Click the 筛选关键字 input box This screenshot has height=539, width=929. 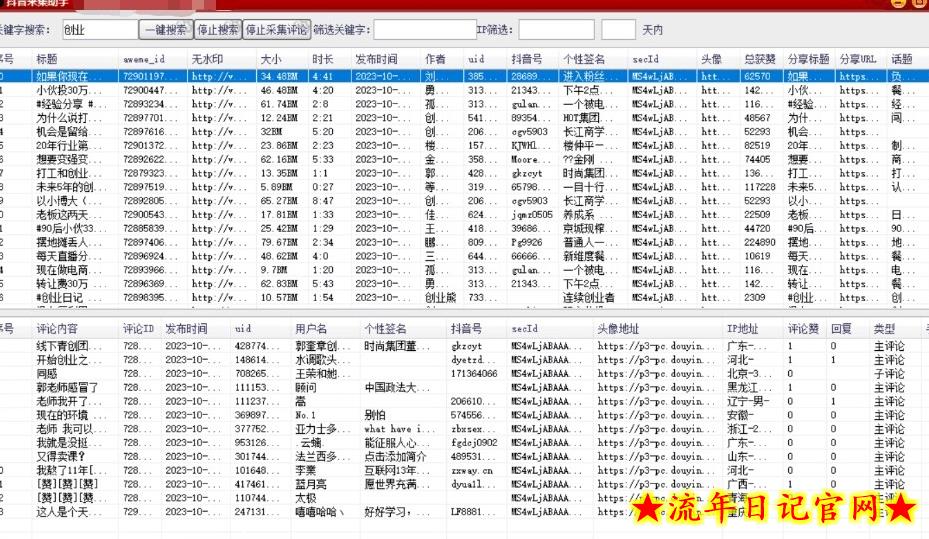(424, 30)
